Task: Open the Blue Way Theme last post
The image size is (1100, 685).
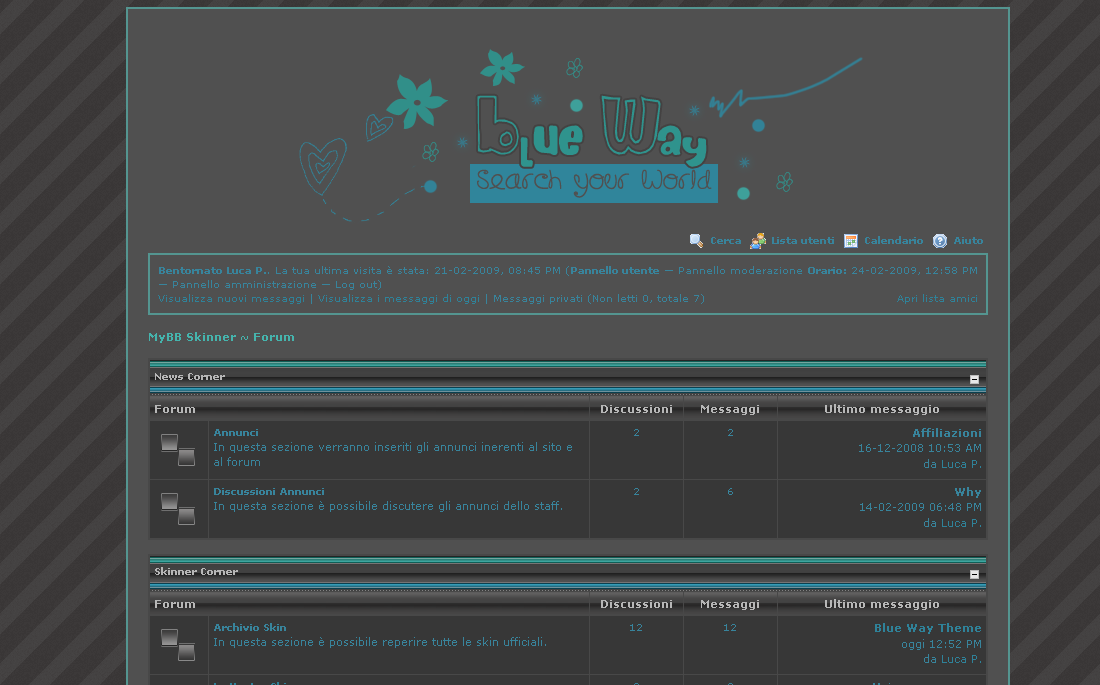Action: tap(927, 628)
